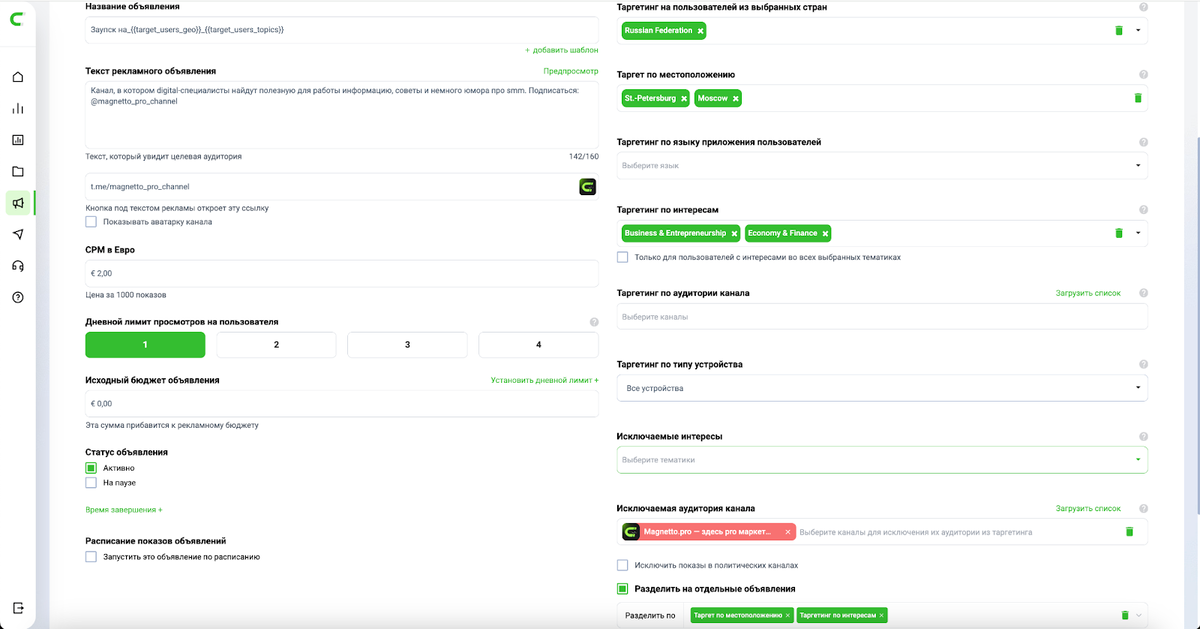Remove 'Таргетинг по интересам' split tag
Screen dimensions: 1200x629
tap(883, 616)
